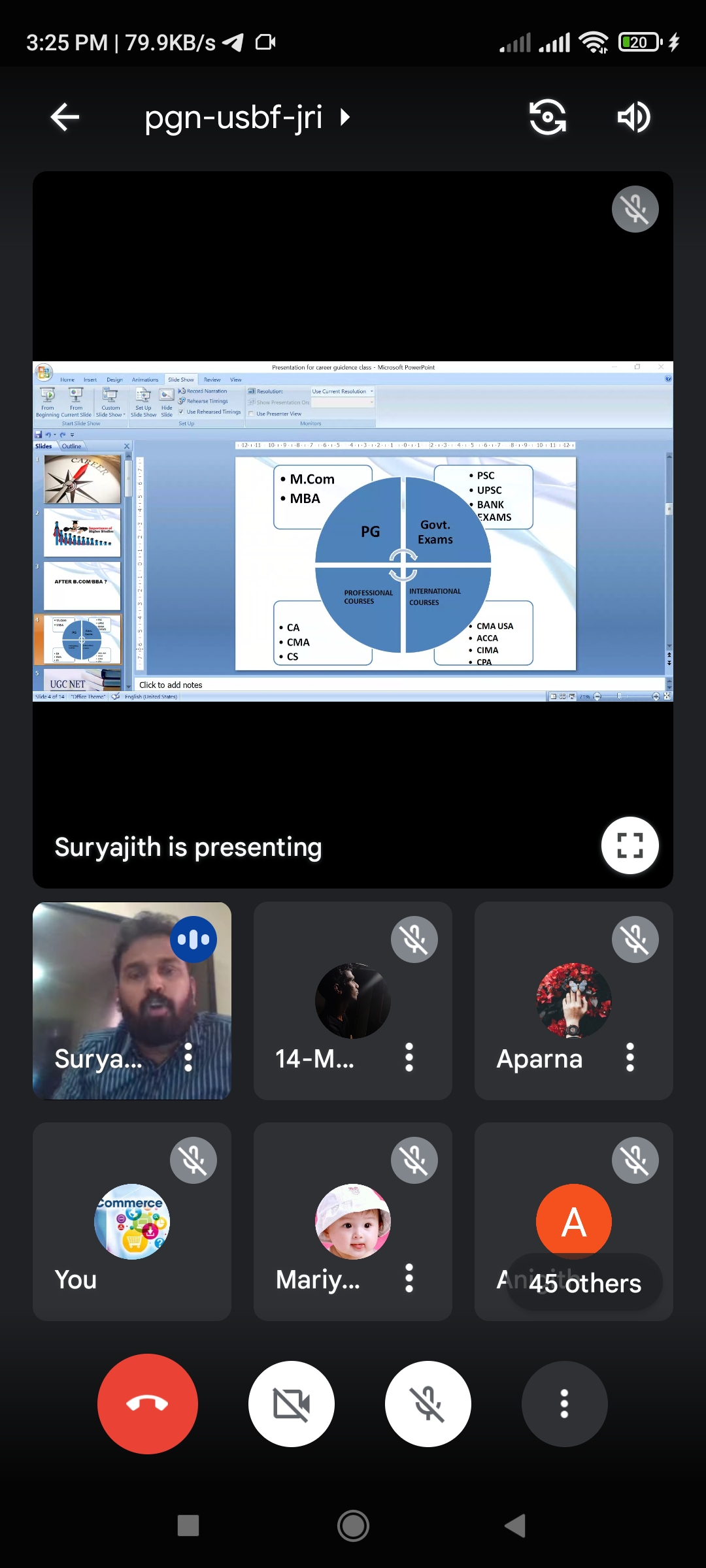
Task: Open the more options menu in bottom bar
Action: click(564, 1403)
